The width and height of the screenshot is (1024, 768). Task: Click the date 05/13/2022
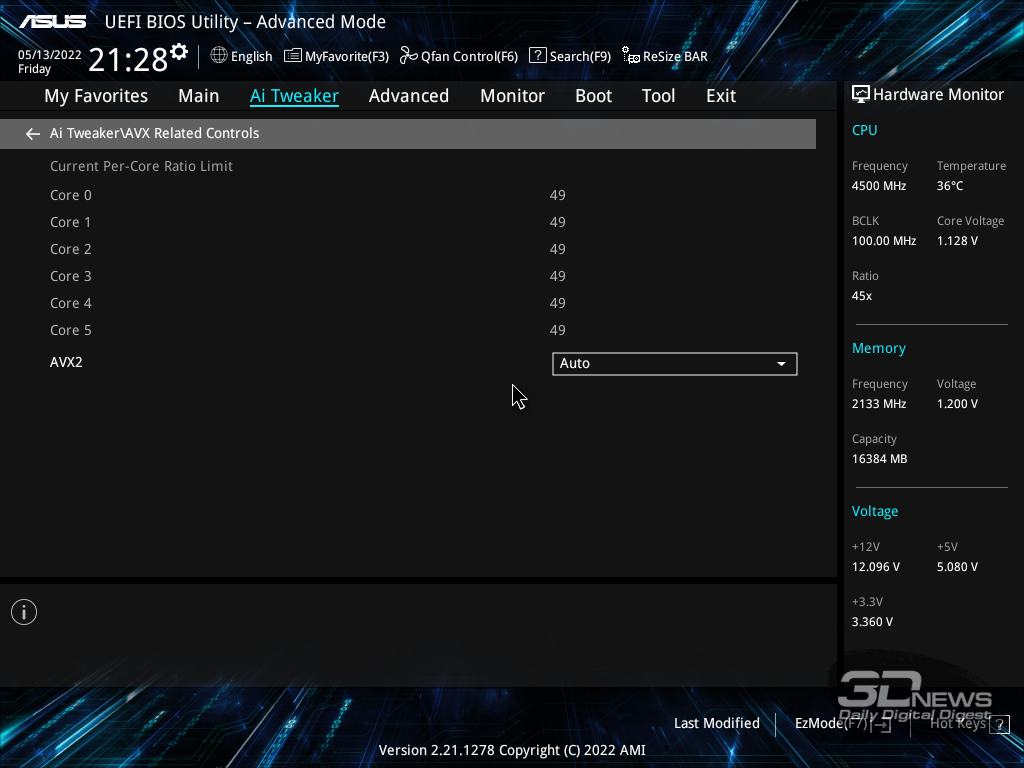[x=50, y=55]
